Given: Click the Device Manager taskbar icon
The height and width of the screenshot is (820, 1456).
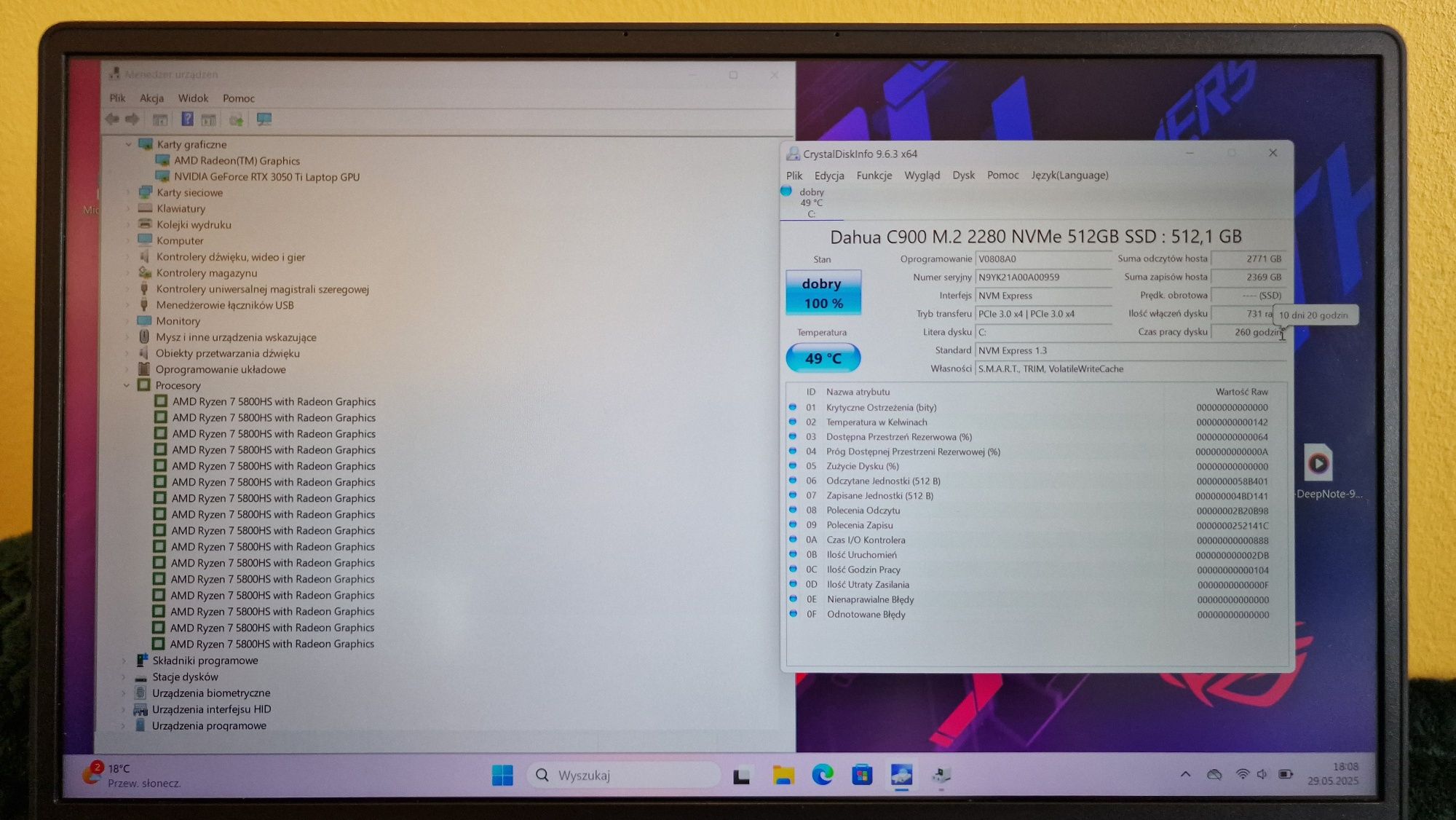Looking at the screenshot, I should [941, 776].
